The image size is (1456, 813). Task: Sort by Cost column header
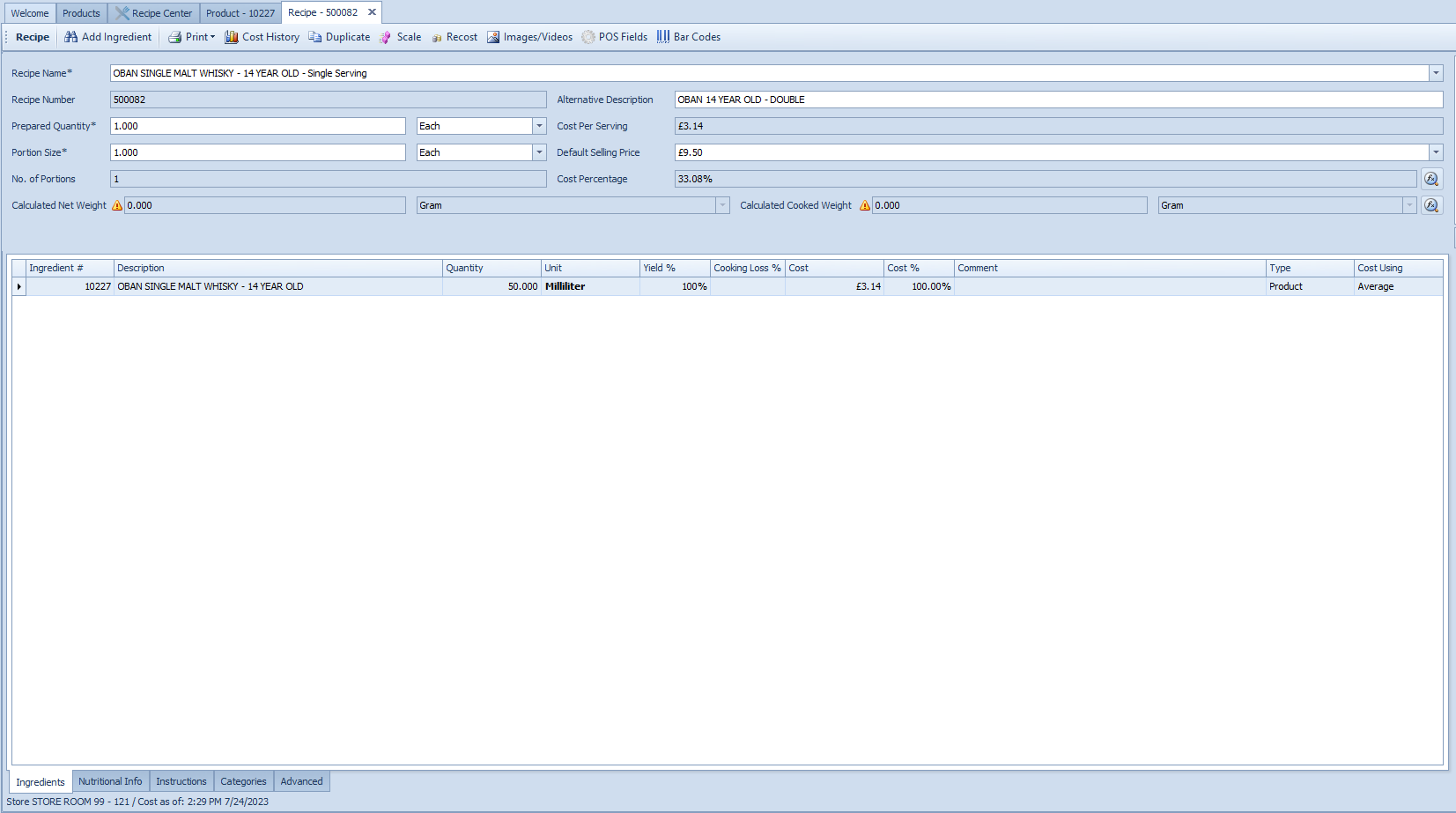(834, 268)
